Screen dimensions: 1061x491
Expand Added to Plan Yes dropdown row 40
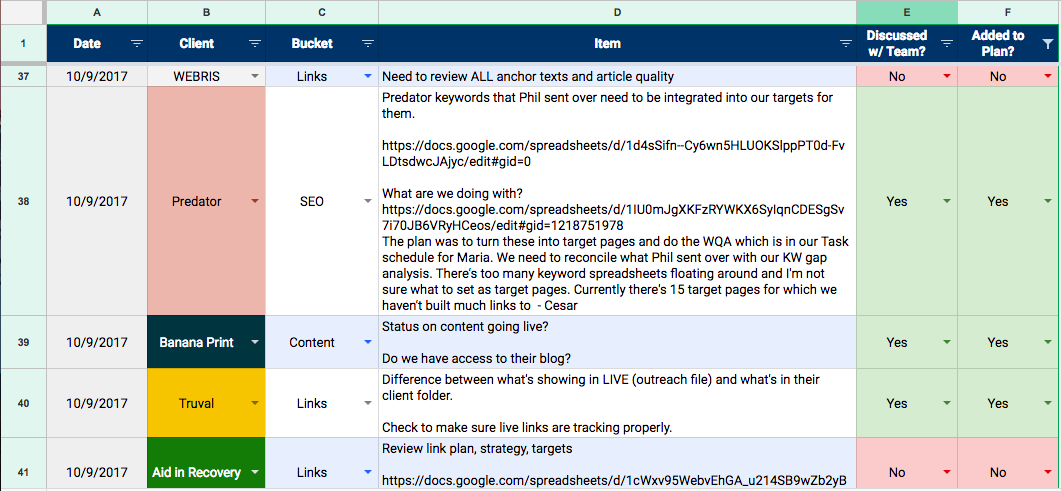click(x=1048, y=403)
